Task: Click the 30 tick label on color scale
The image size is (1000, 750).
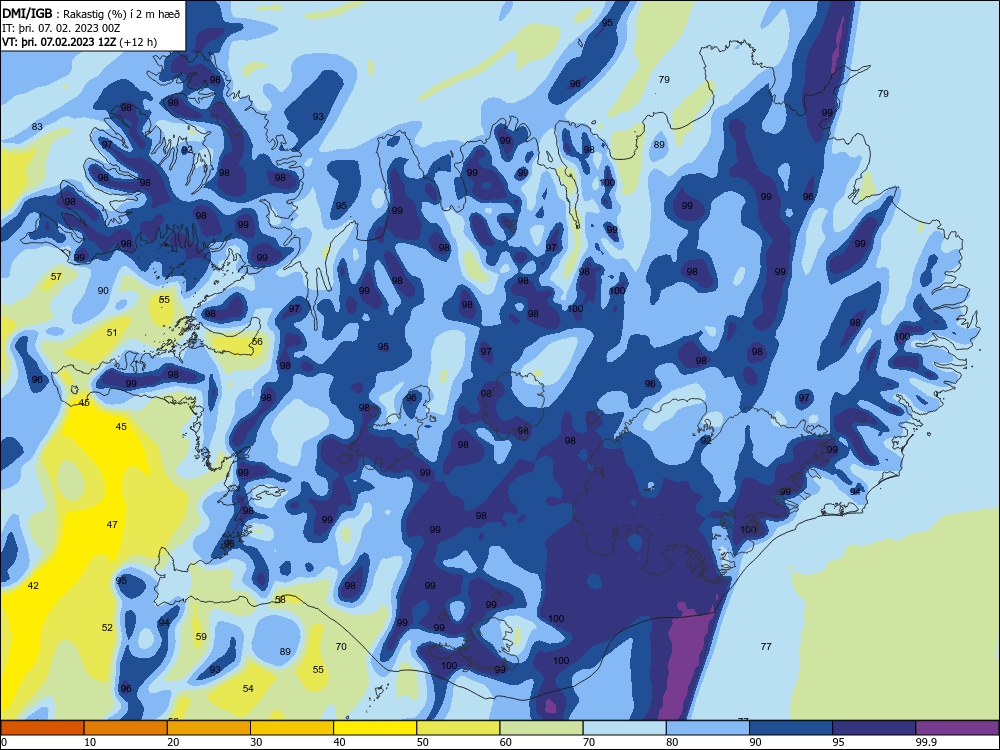Action: coord(256,742)
